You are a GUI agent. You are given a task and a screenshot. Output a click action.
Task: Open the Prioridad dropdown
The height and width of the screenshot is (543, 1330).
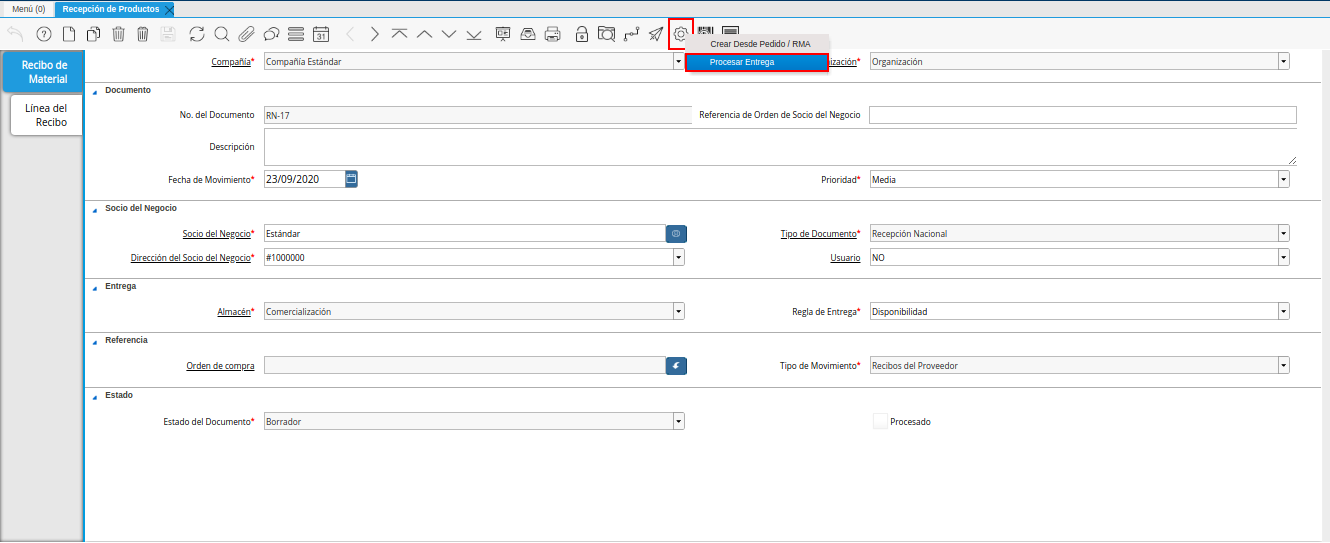point(1283,180)
